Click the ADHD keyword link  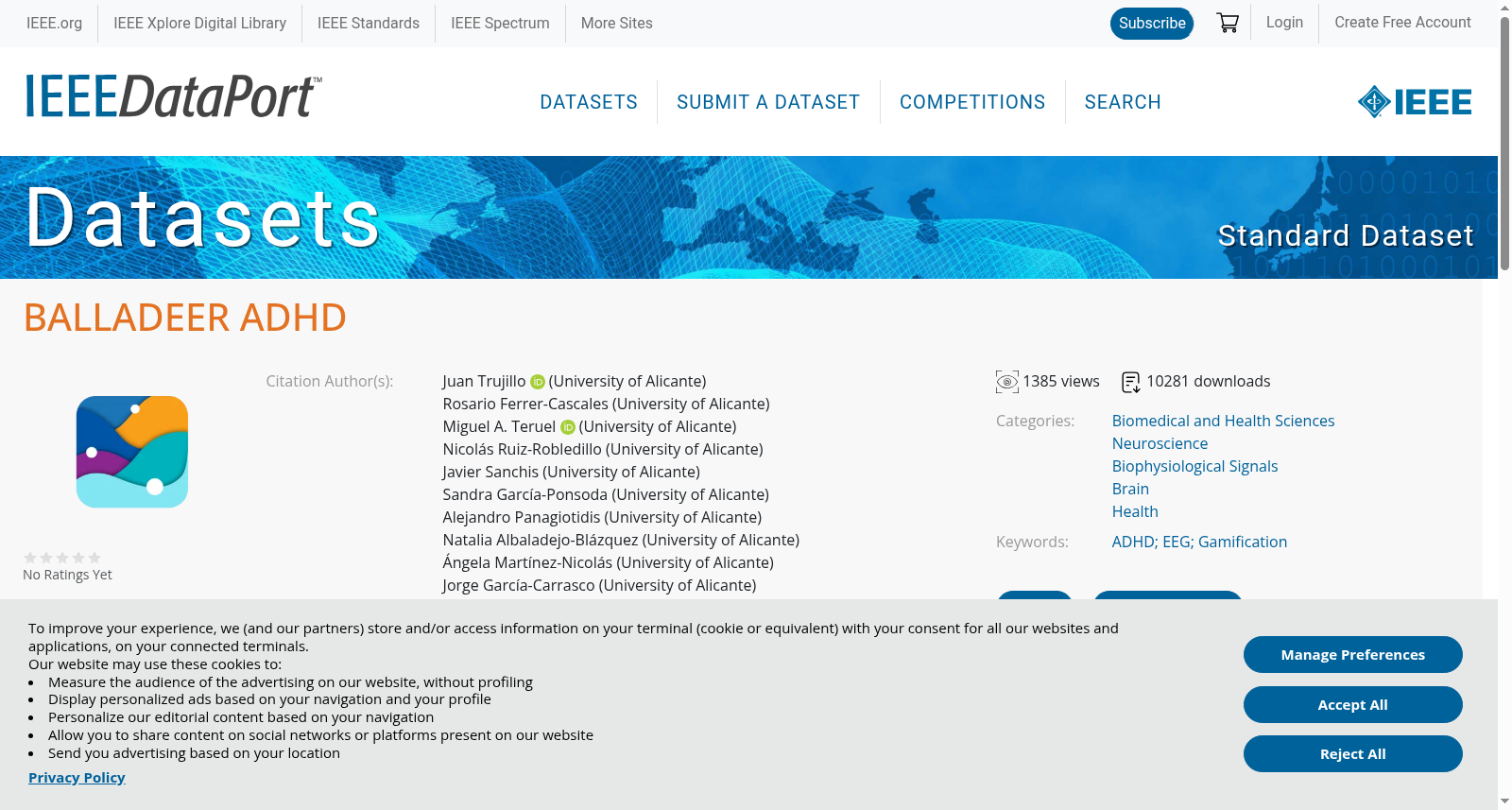tap(1133, 542)
